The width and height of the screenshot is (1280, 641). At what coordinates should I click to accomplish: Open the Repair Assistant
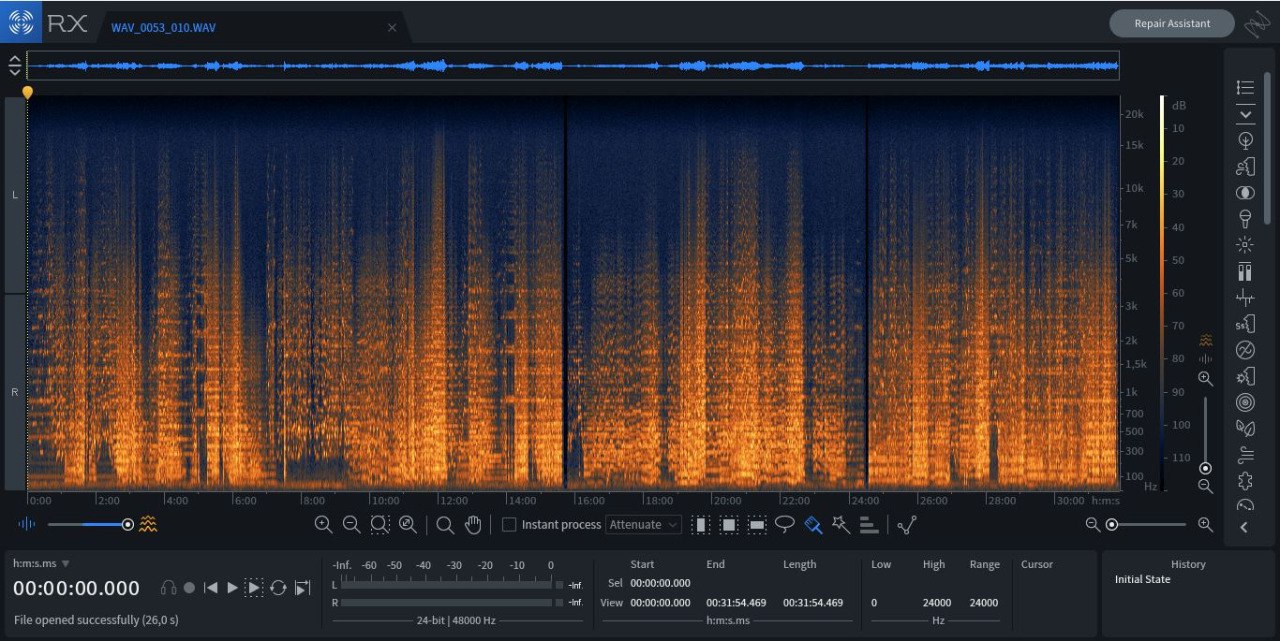point(1171,24)
